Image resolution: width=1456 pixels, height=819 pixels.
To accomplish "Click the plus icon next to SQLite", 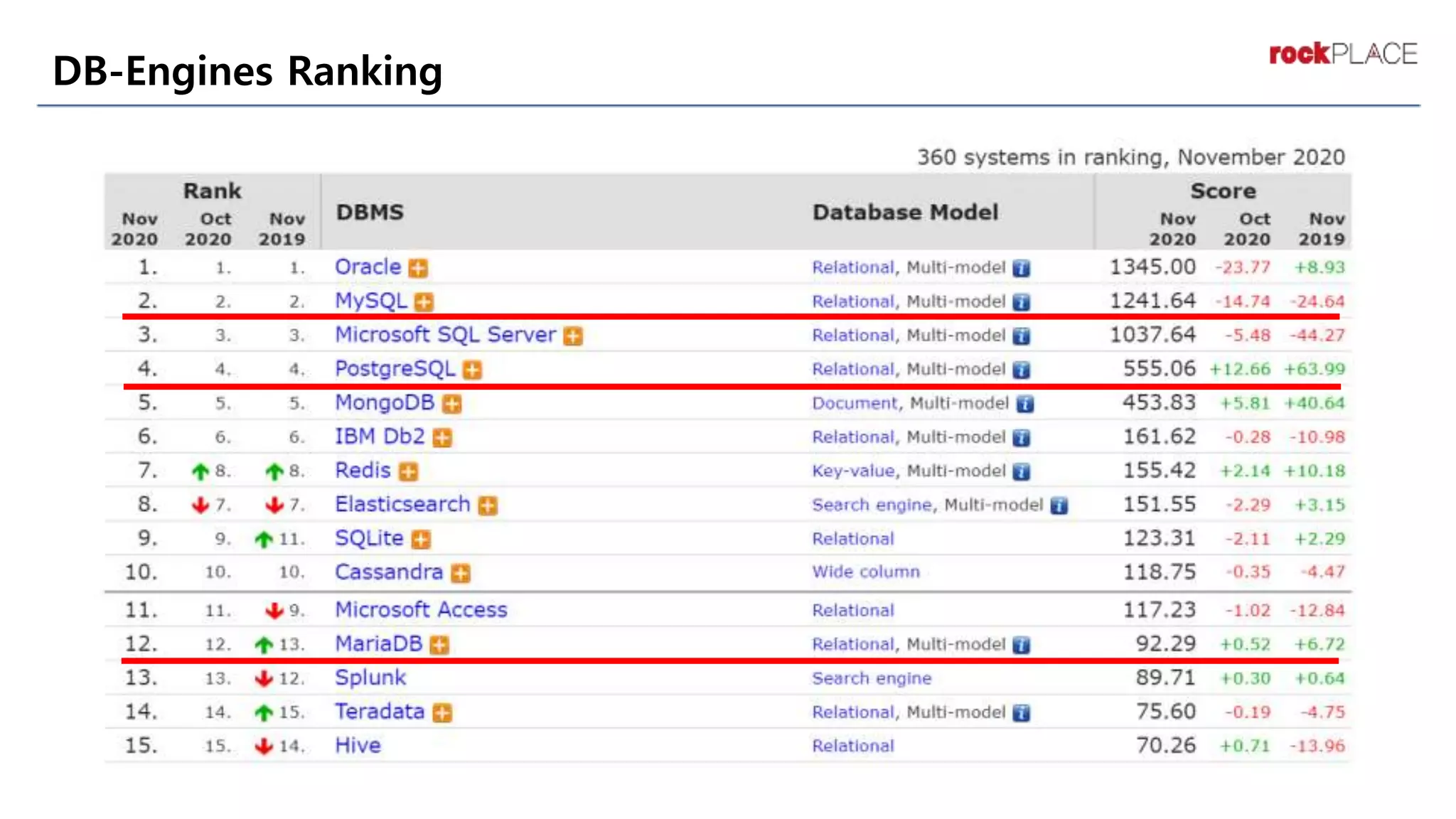I will (422, 540).
